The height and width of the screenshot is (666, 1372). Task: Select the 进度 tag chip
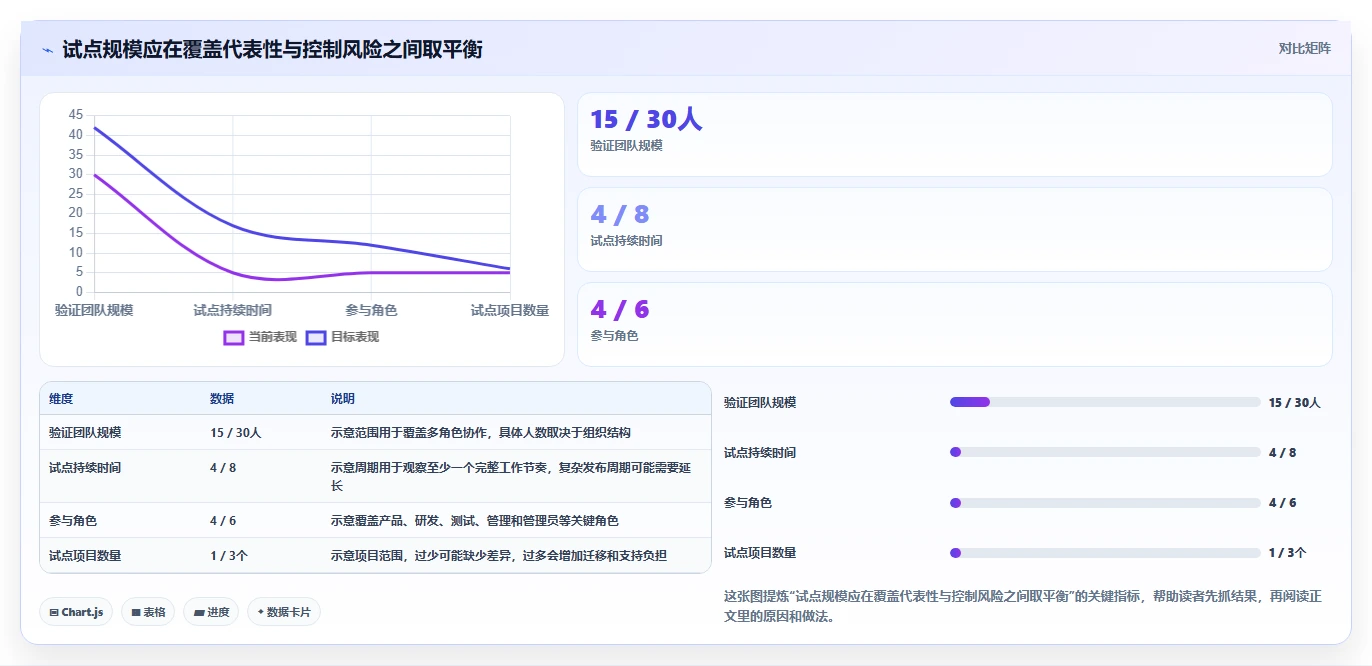pos(211,612)
